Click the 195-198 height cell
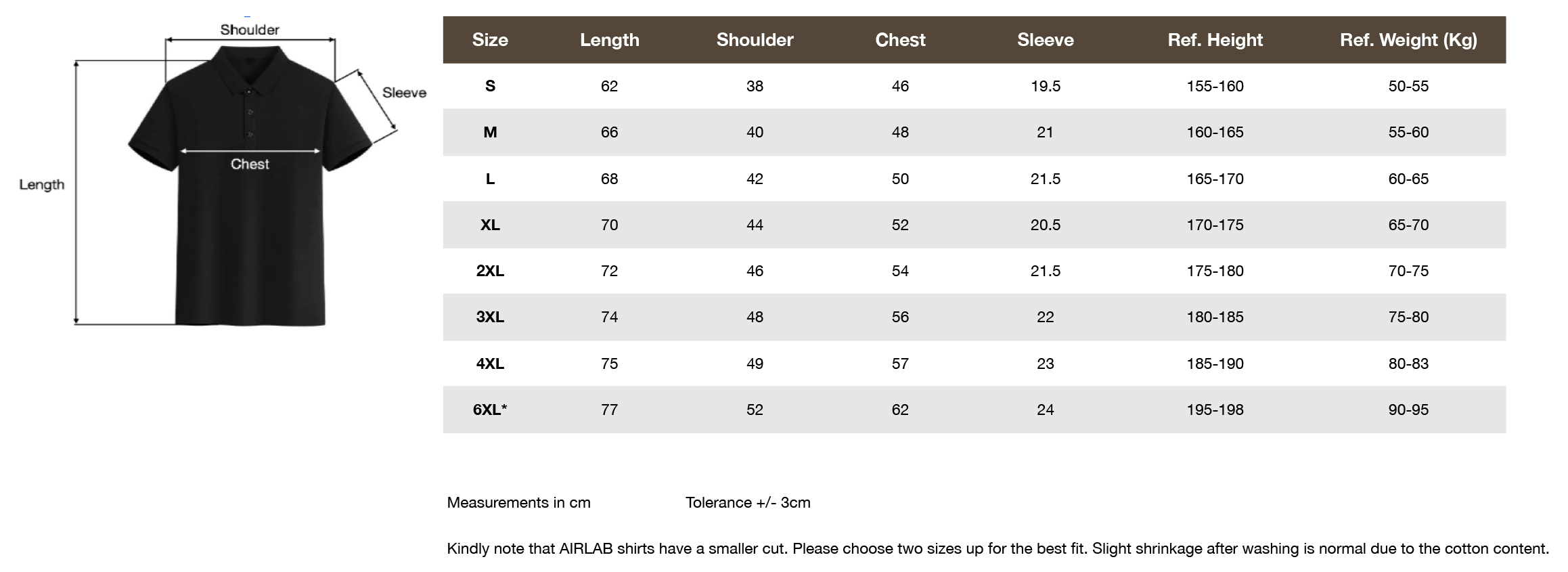1568x572 pixels. tap(1215, 410)
